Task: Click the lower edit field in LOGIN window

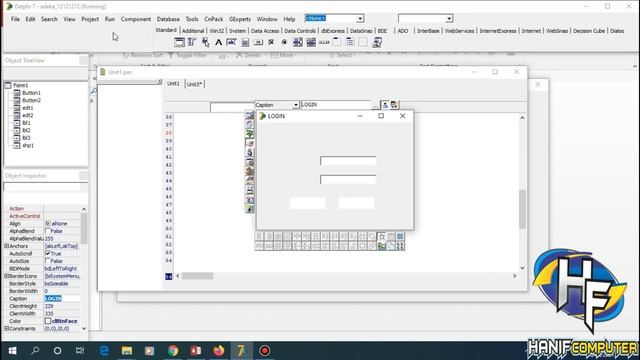Action: click(348, 180)
